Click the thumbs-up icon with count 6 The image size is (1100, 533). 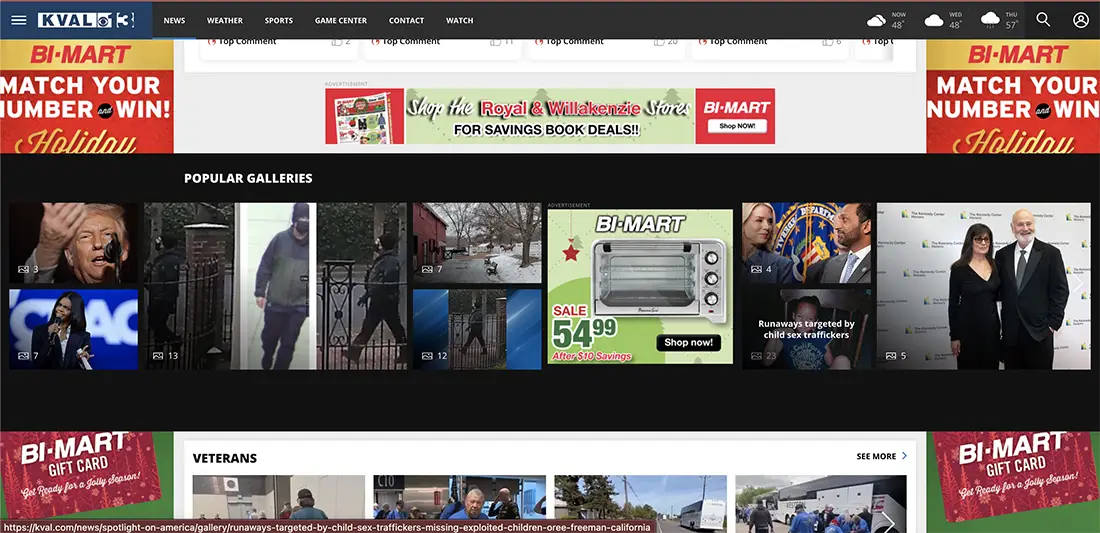(828, 42)
